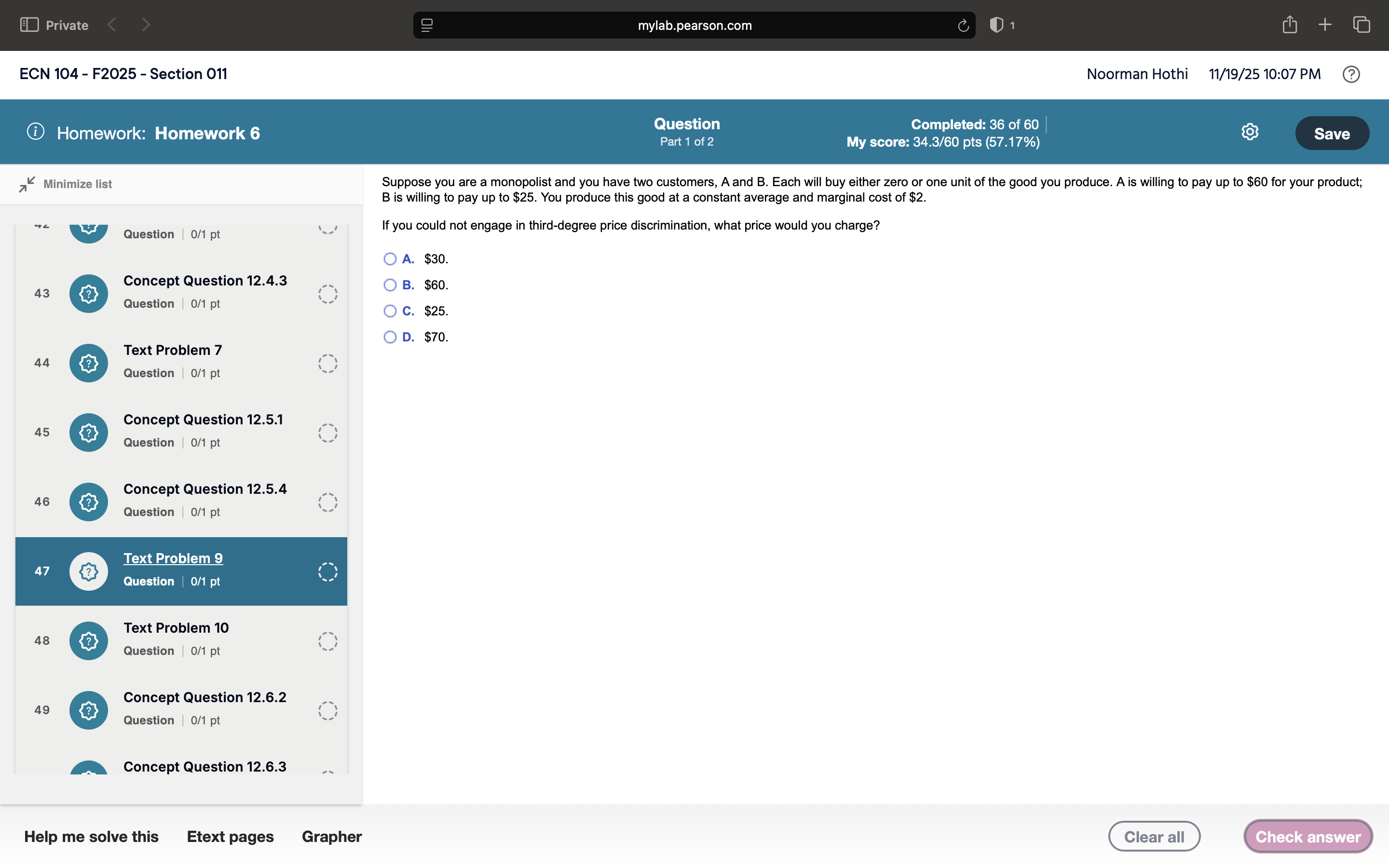This screenshot has height=868, width=1389.
Task: Open Etext pages
Action: (x=230, y=836)
